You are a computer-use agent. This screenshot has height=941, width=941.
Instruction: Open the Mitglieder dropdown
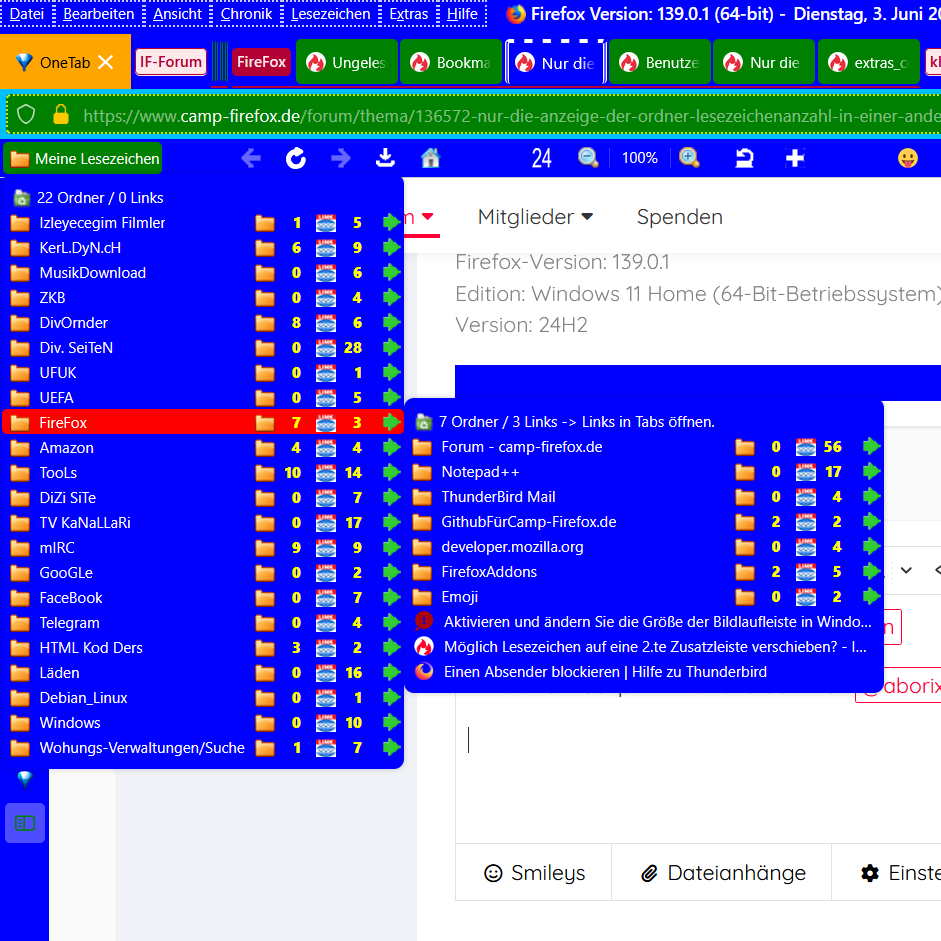pos(535,217)
